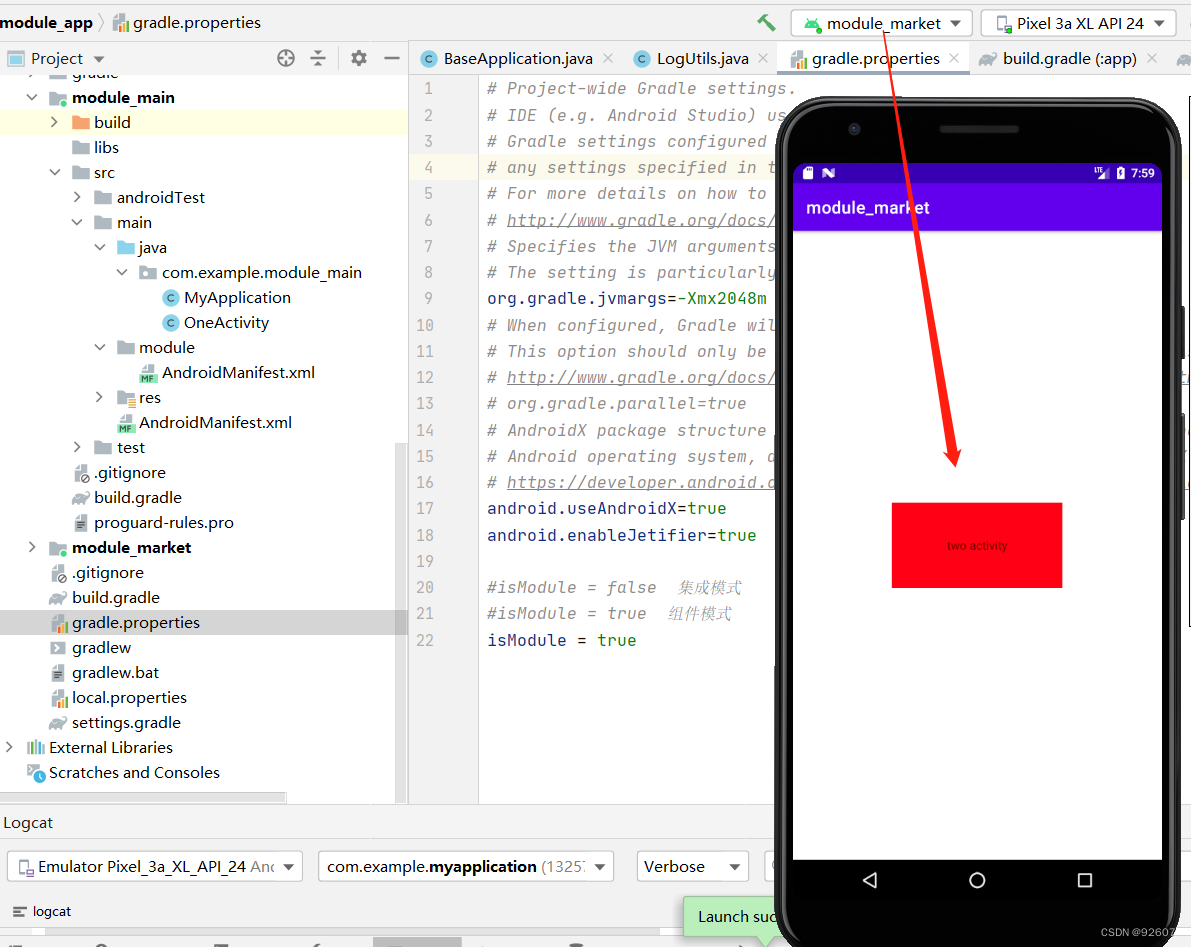Switch to the build.gradle (:app) tab

tap(1069, 58)
